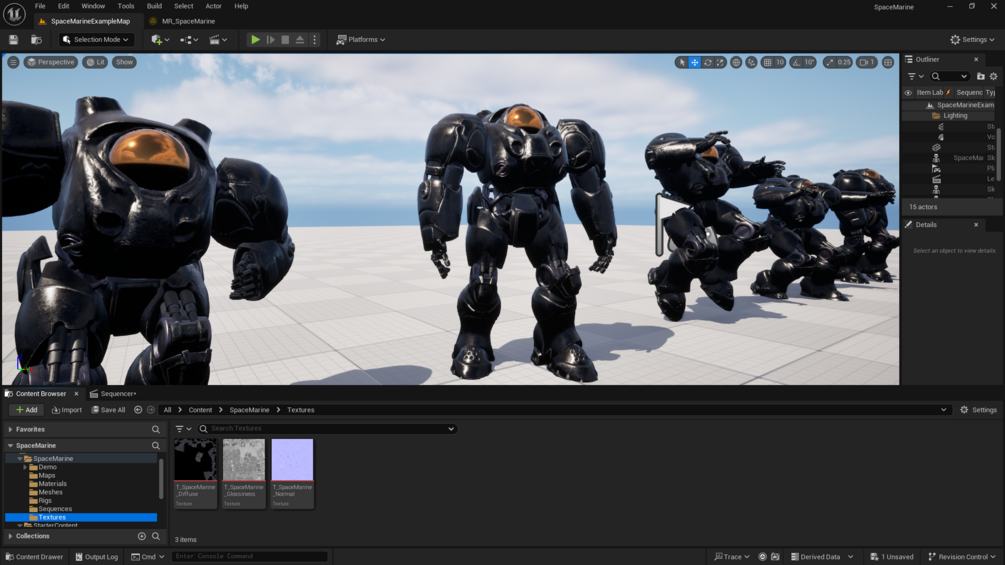Click the Stop simulation square button
1005x565 pixels.
point(285,40)
